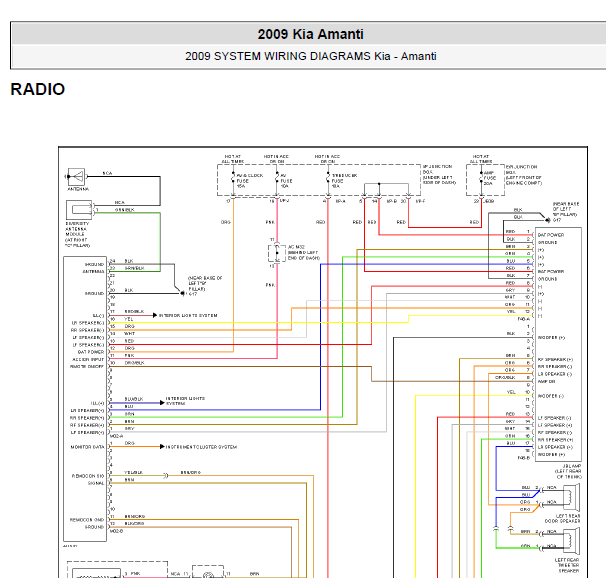The height and width of the screenshot is (578, 606).
Task: Click the "INTERIOR LIGHTS SYSTEM" label at pin 17
Action: pos(188,316)
